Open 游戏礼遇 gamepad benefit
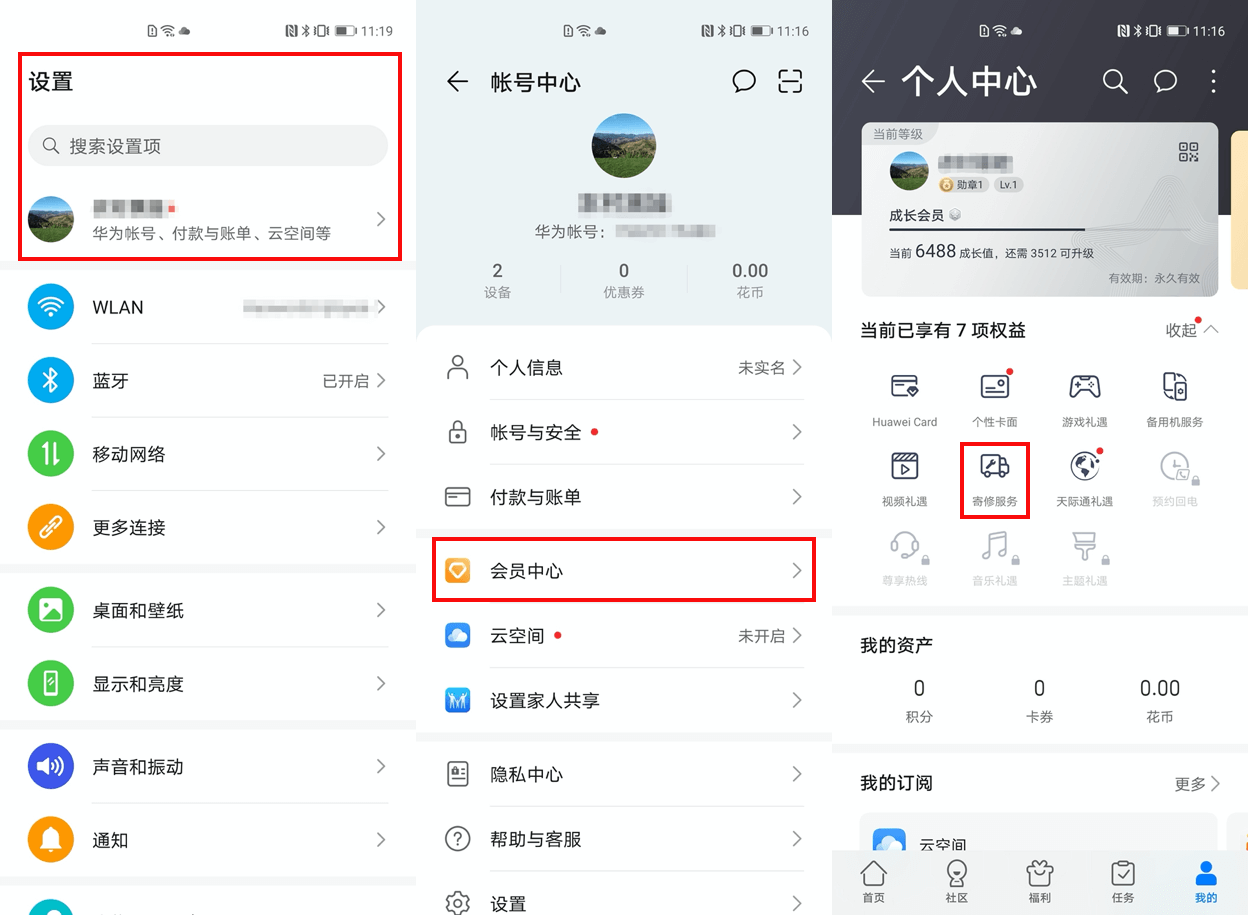The image size is (1248, 915). pyautogui.click(x=1085, y=399)
